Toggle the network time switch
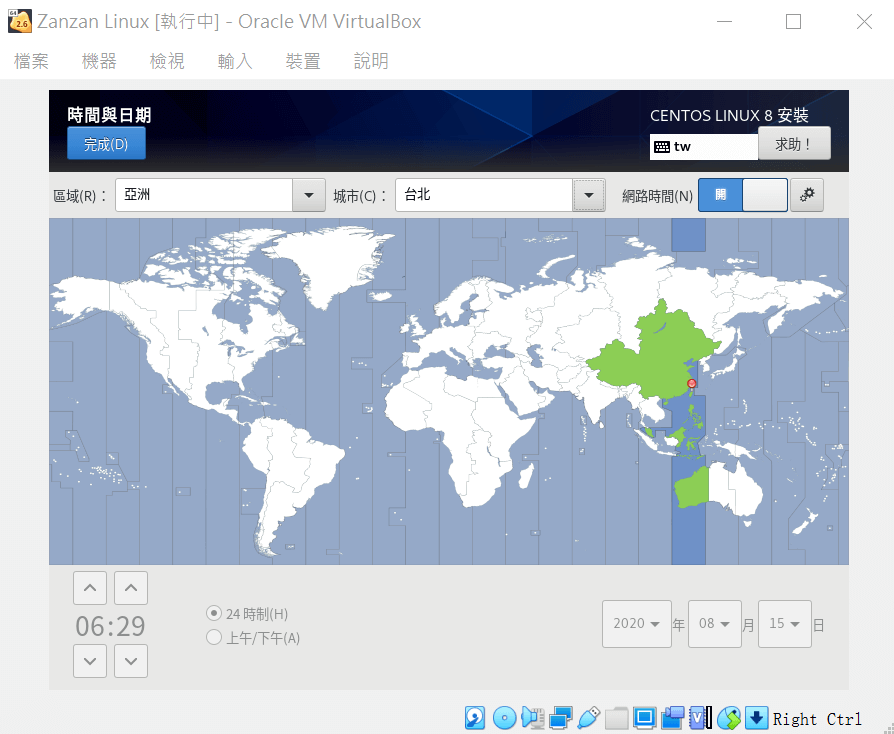 click(x=743, y=195)
